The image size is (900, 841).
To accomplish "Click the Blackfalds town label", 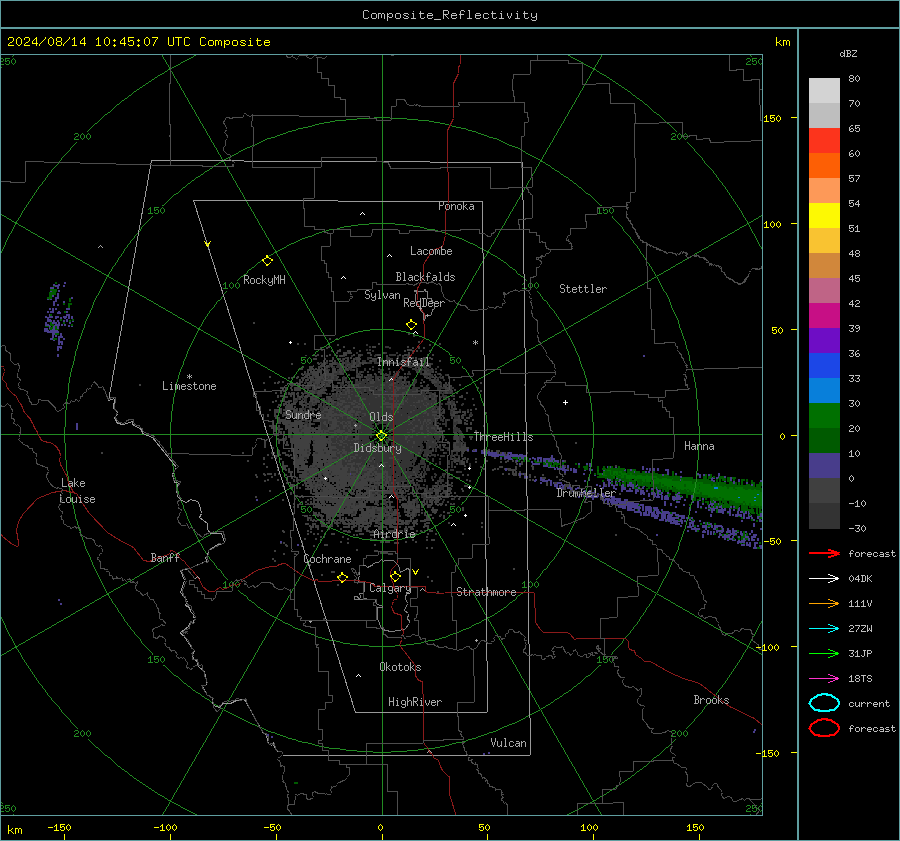I will pyautogui.click(x=425, y=277).
